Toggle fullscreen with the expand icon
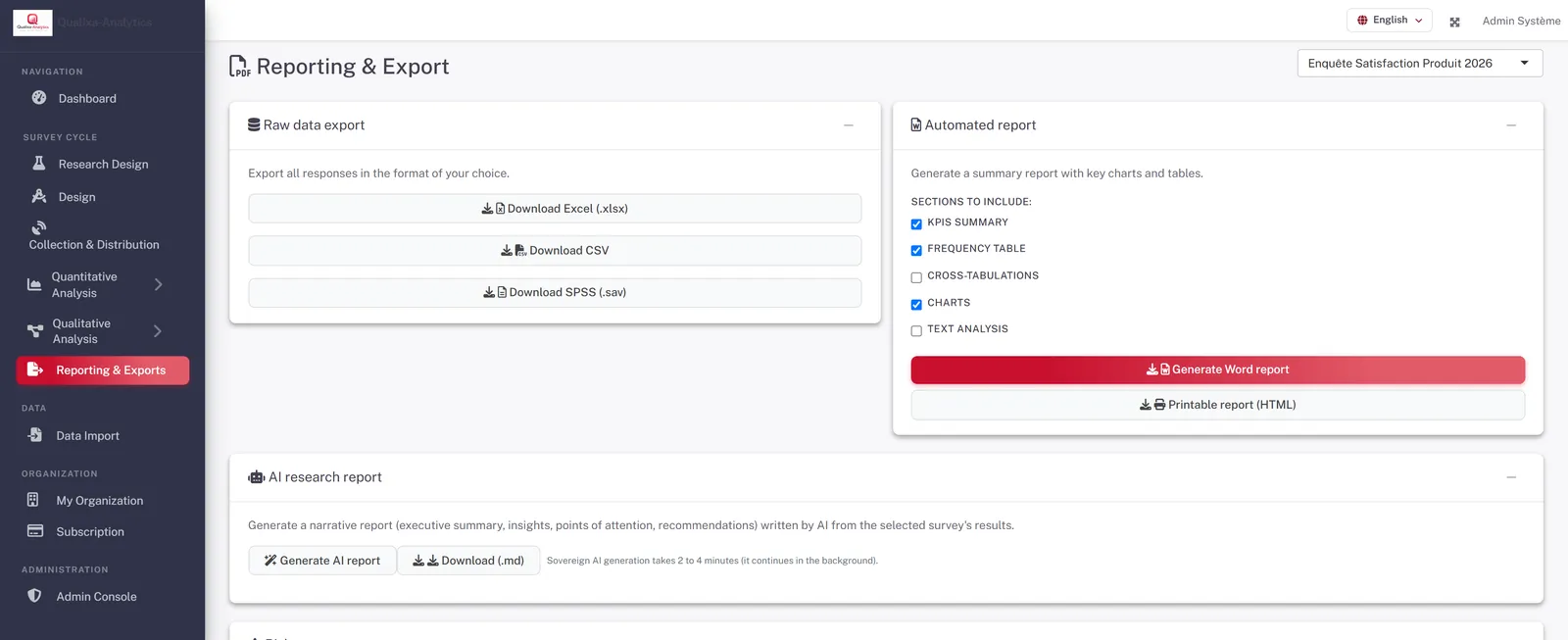1568x640 pixels. pyautogui.click(x=1454, y=22)
